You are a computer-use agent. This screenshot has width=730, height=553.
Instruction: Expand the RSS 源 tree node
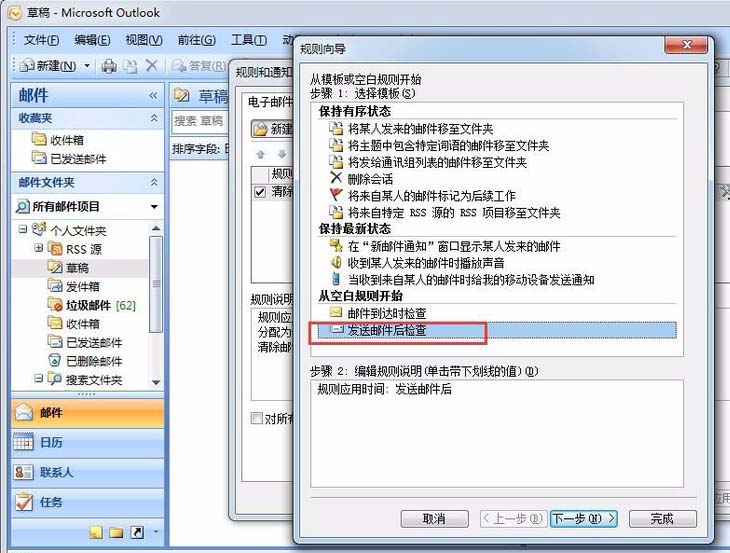(39, 248)
